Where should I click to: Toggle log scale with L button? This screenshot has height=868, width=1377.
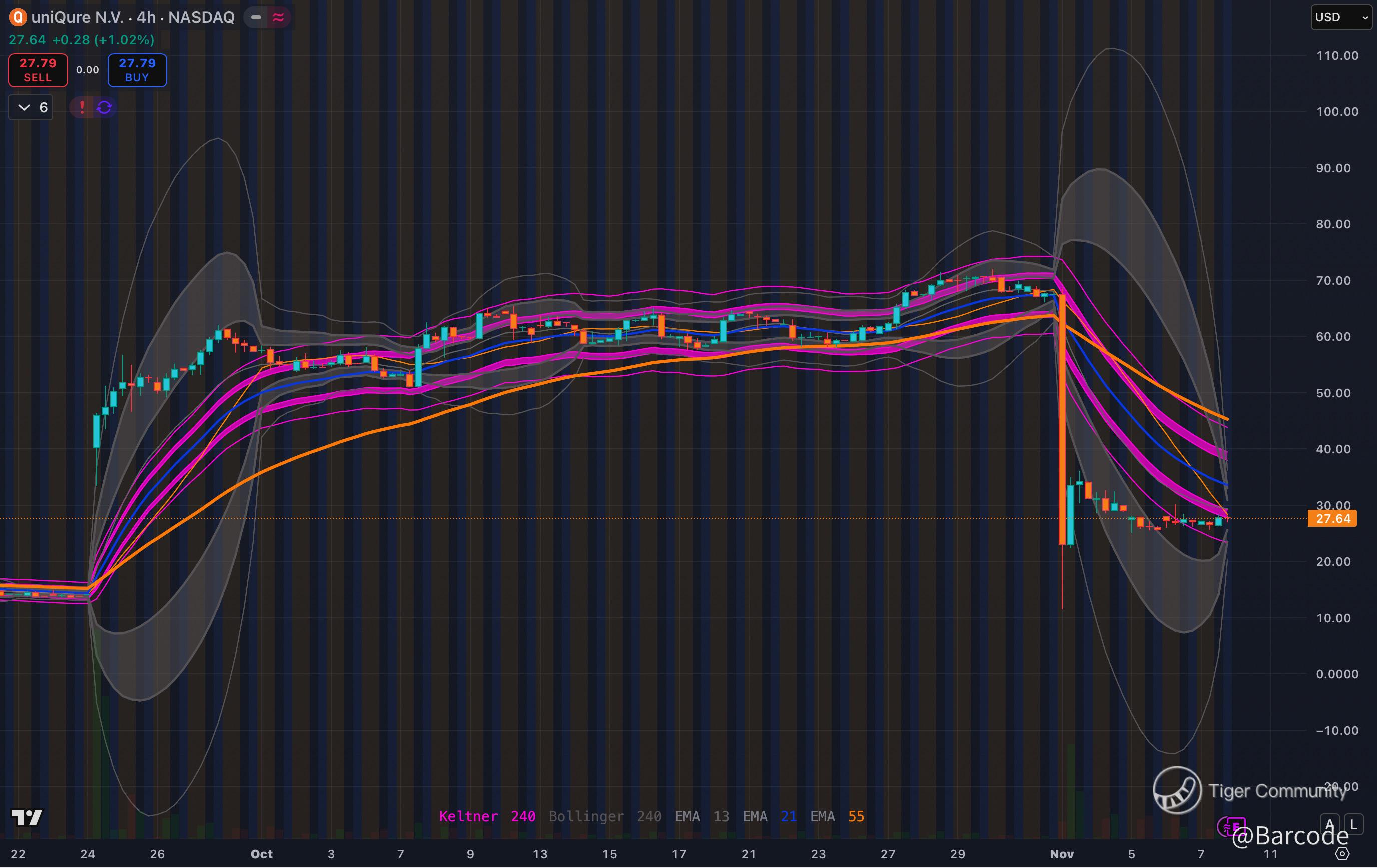click(x=1353, y=824)
